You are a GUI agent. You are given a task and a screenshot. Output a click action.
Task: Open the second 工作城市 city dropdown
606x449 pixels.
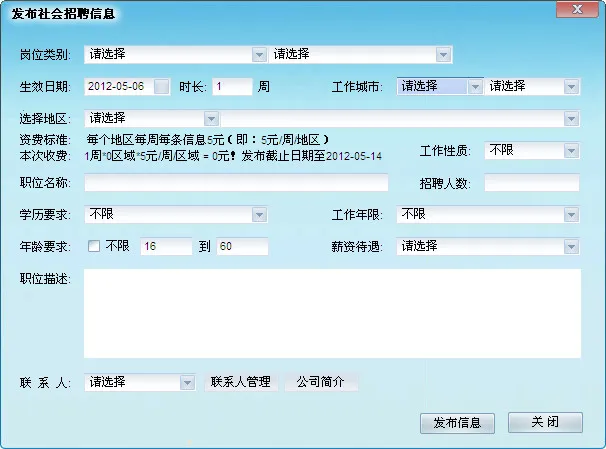(571, 87)
